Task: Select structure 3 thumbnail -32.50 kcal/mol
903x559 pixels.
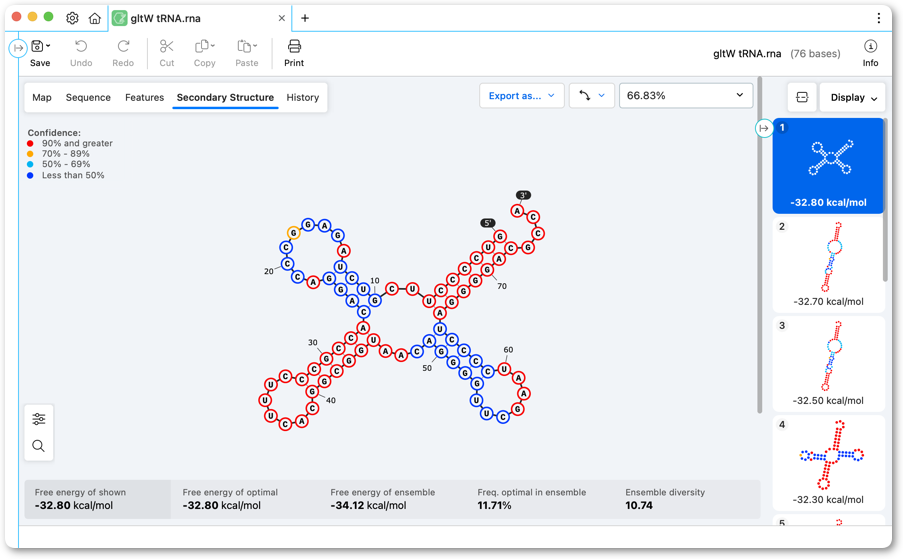Action: [x=828, y=364]
